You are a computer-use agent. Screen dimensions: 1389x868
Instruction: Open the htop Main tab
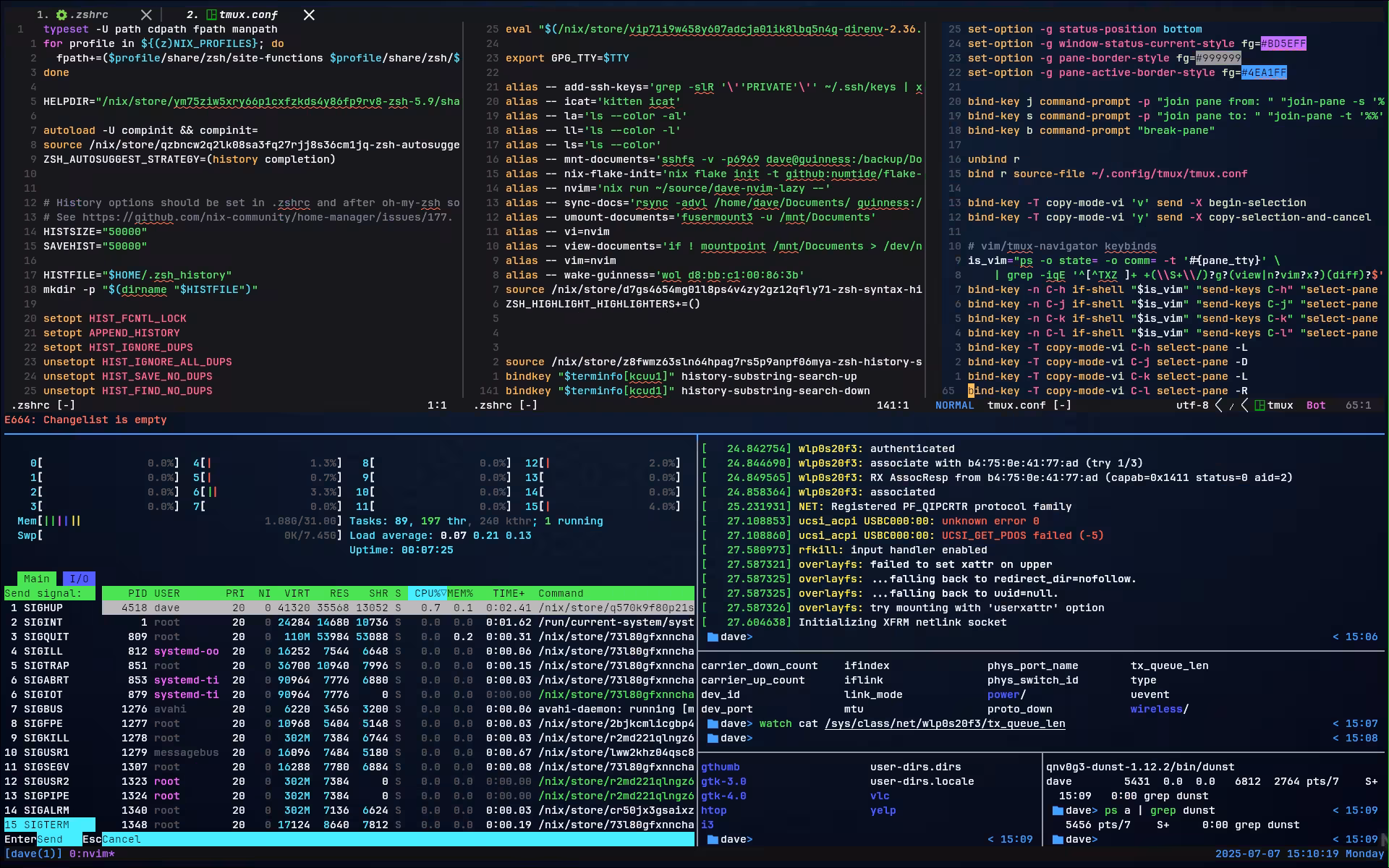36,579
